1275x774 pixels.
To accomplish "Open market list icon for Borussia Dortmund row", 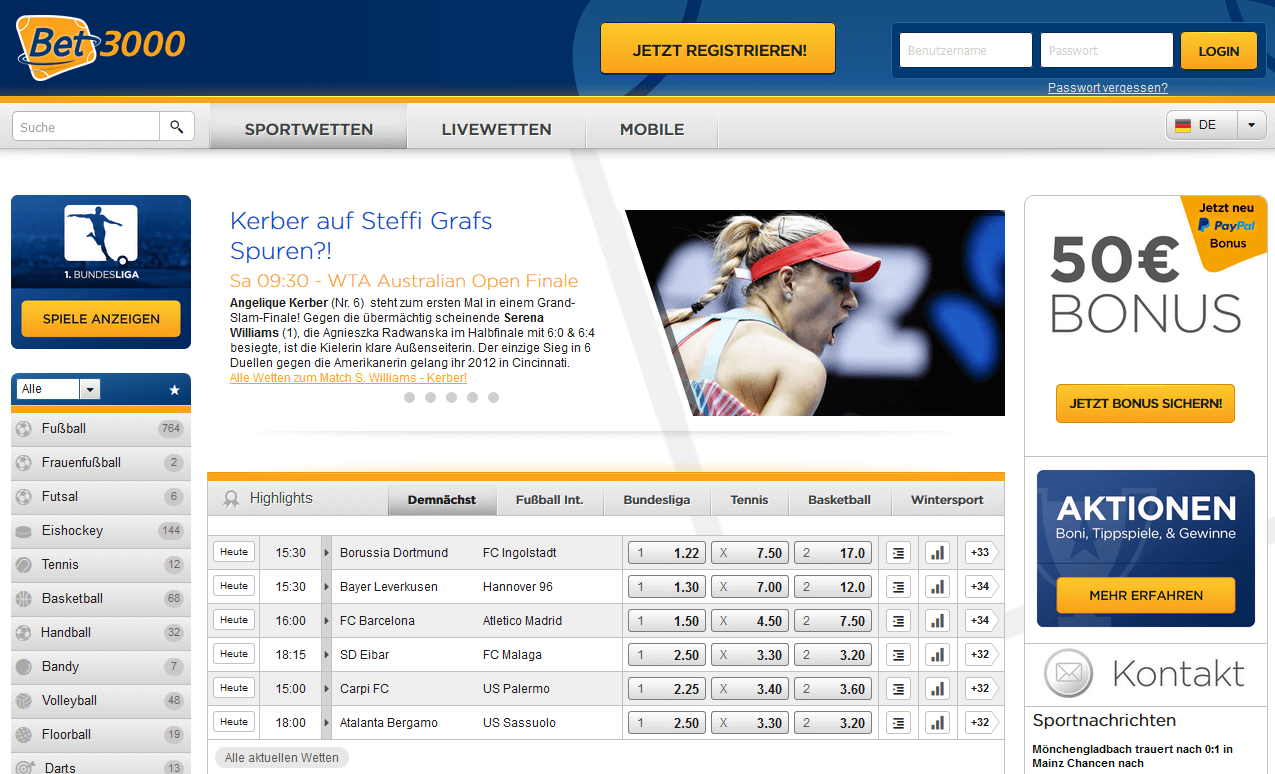I will pyautogui.click(x=898, y=552).
